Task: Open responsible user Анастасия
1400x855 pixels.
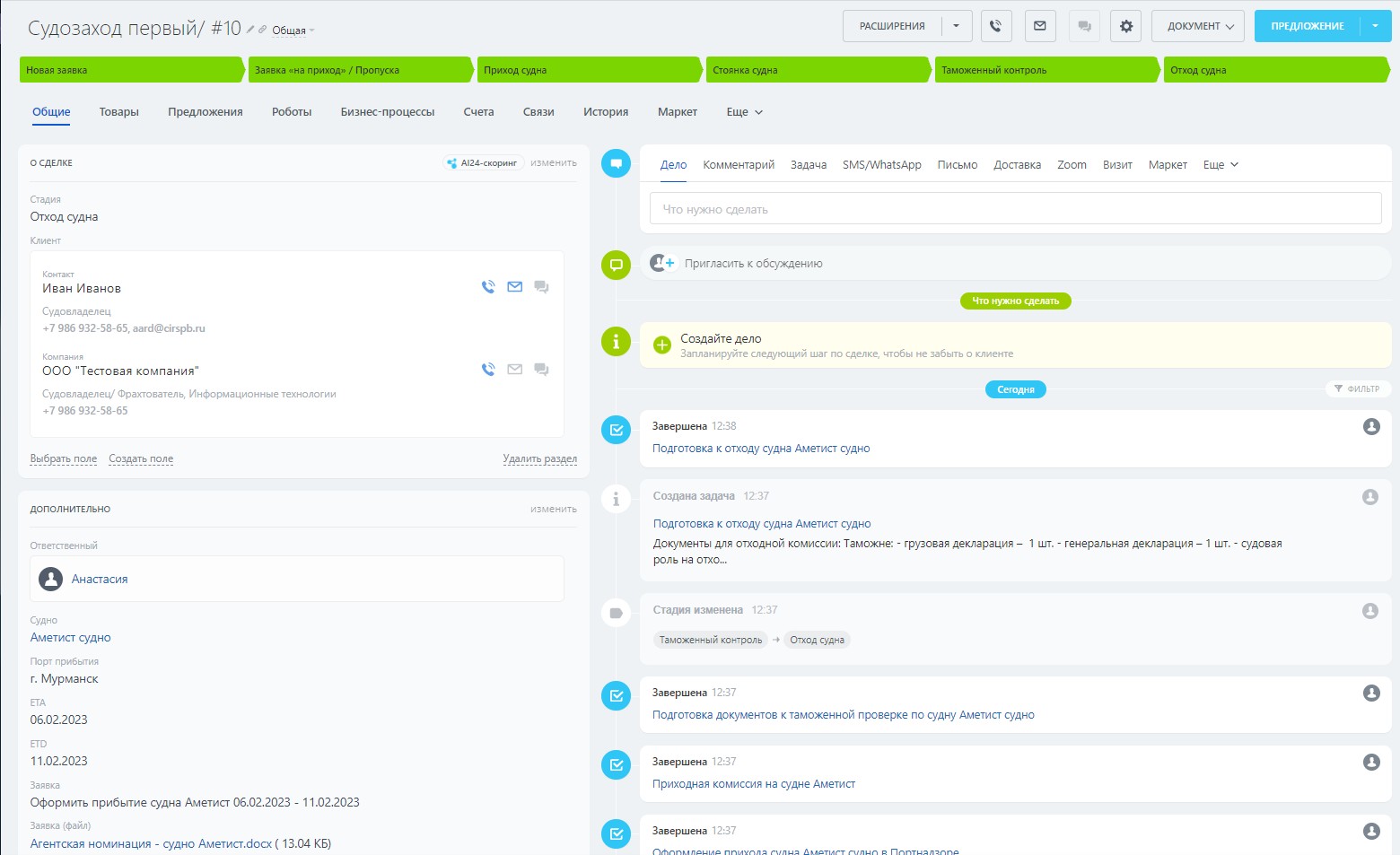Action: (100, 580)
